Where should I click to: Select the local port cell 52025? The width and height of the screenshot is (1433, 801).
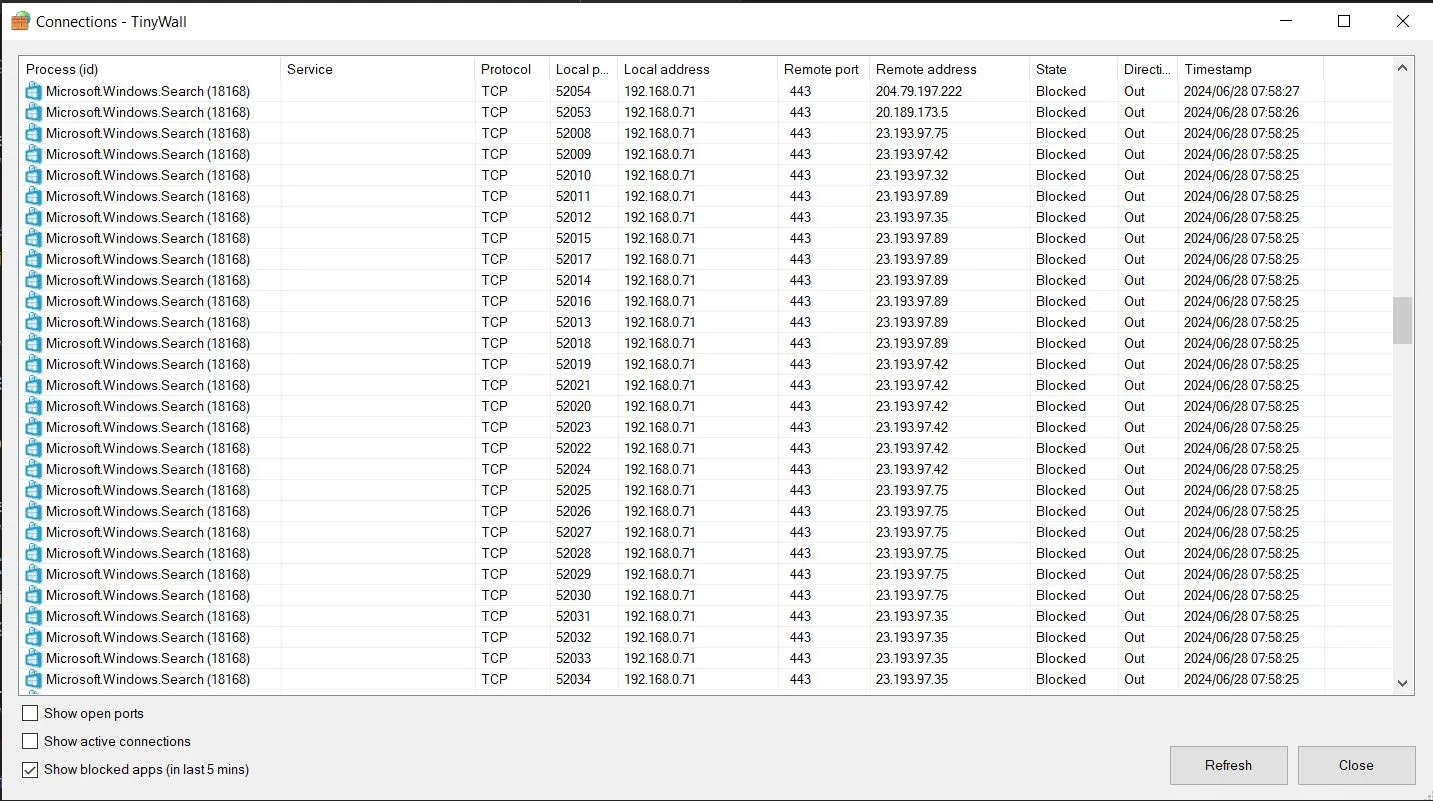[x=573, y=490]
